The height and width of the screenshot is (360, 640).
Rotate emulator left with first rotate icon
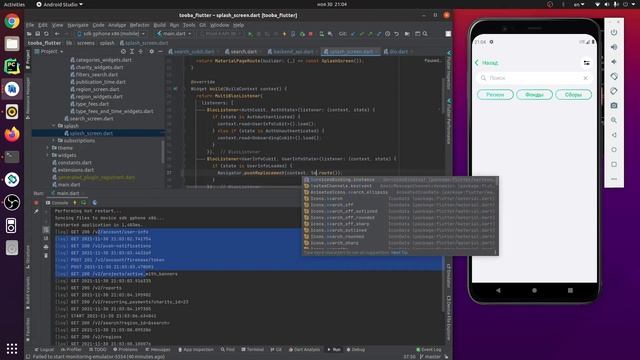[614, 76]
